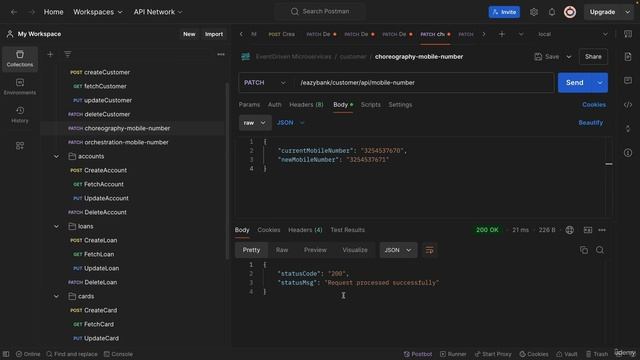Click the Share button

593,57
